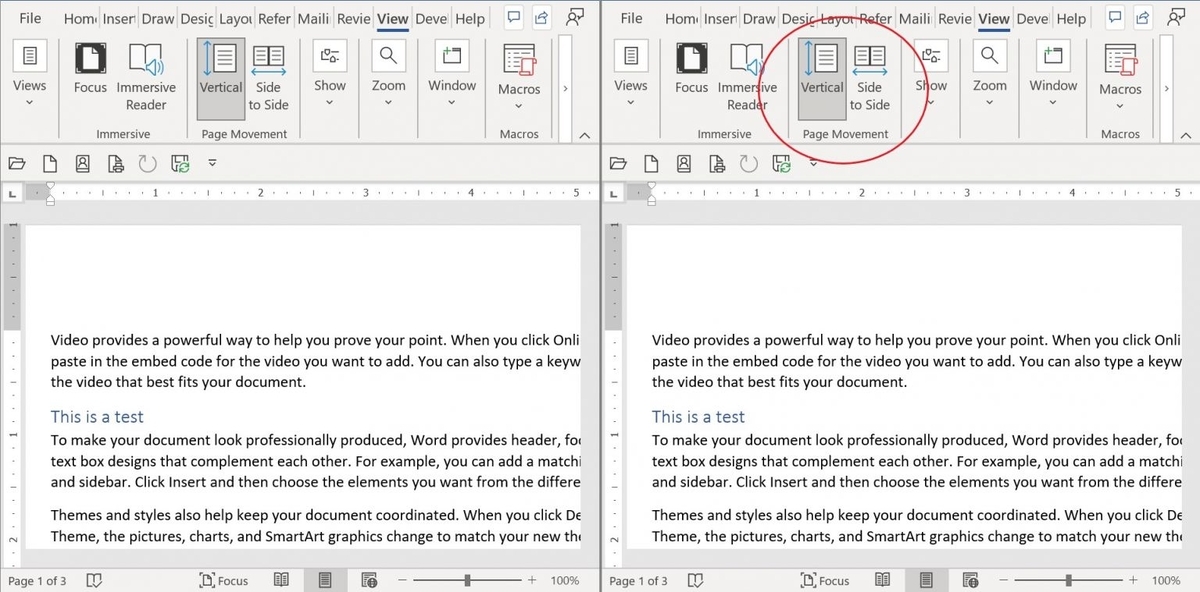Switch to the Draw ribbon tab

(x=156, y=18)
